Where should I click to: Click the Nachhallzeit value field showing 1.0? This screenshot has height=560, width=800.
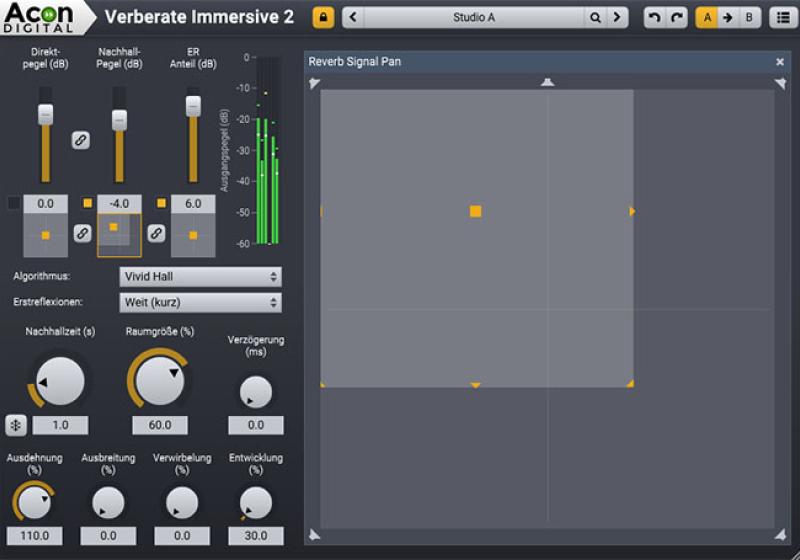pos(60,425)
